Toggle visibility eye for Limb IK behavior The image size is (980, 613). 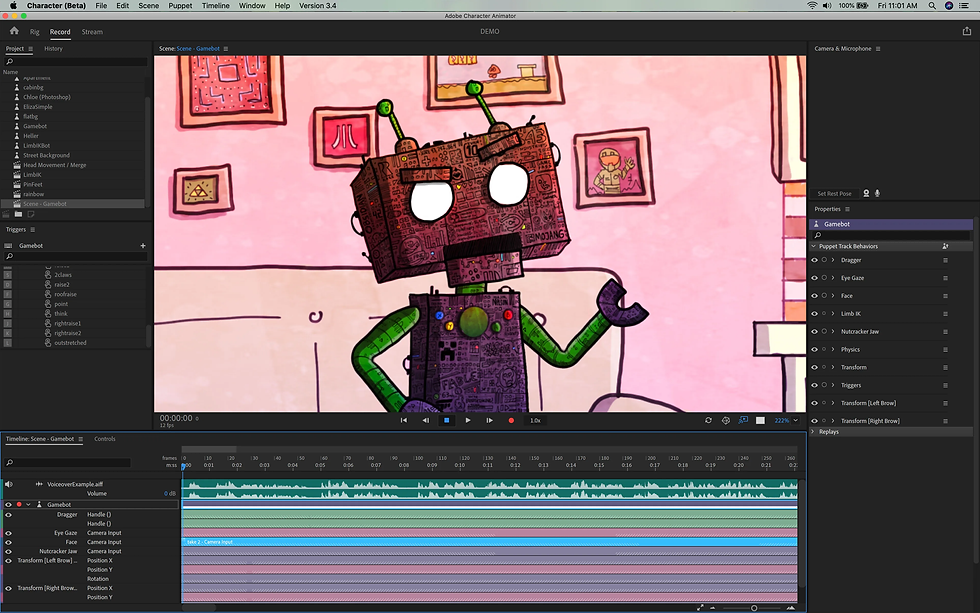pyautogui.click(x=814, y=314)
